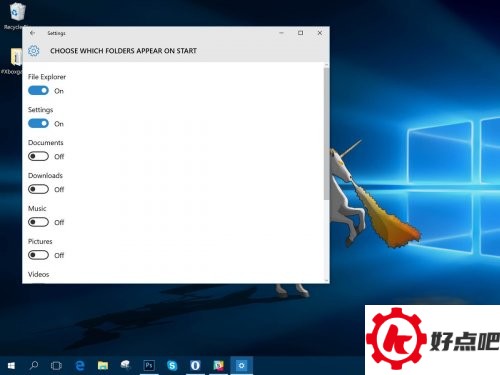Switch on the Music toggle
The height and width of the screenshot is (375, 500).
pos(38,222)
